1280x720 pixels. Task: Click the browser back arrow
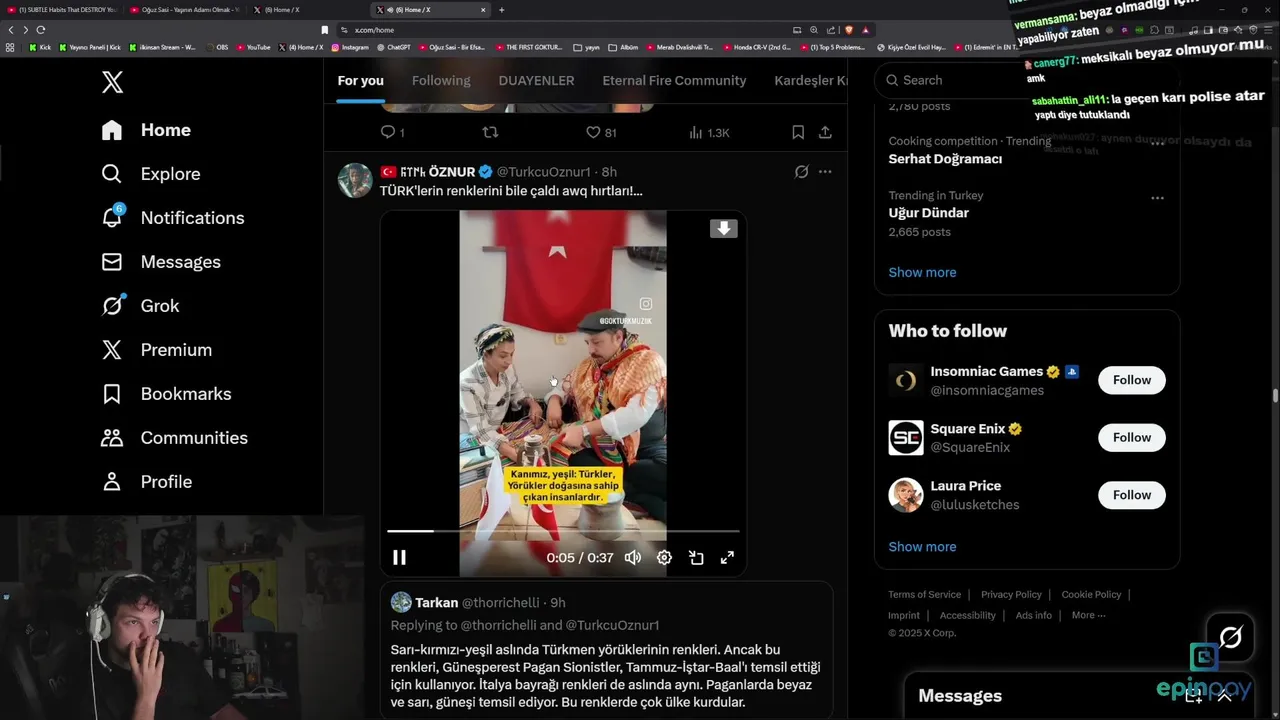pyautogui.click(x=11, y=30)
